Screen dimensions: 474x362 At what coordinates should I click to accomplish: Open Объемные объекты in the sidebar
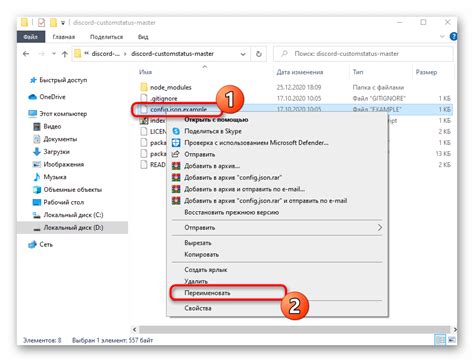coord(73,190)
